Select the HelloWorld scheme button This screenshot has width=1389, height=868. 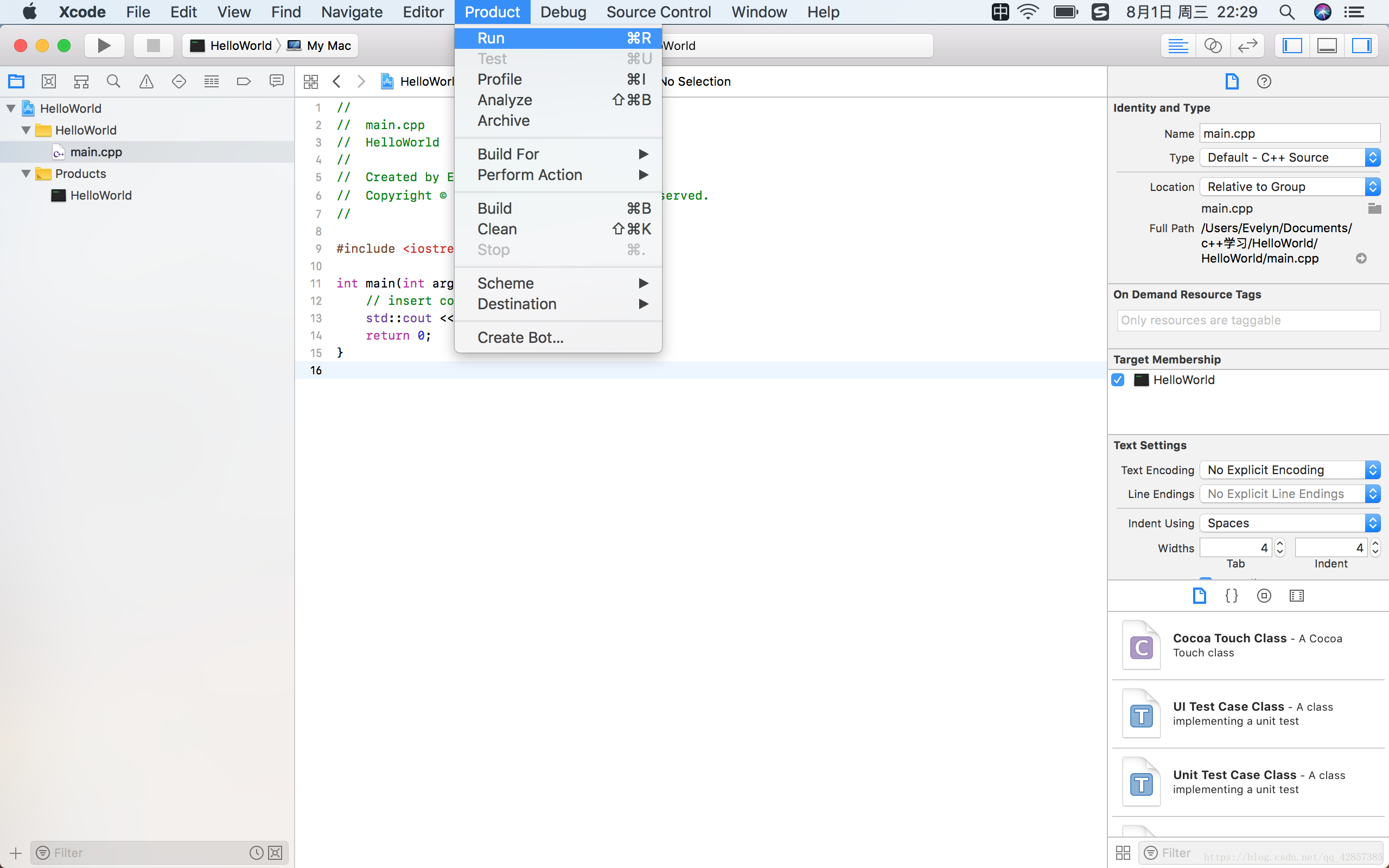pyautogui.click(x=231, y=46)
